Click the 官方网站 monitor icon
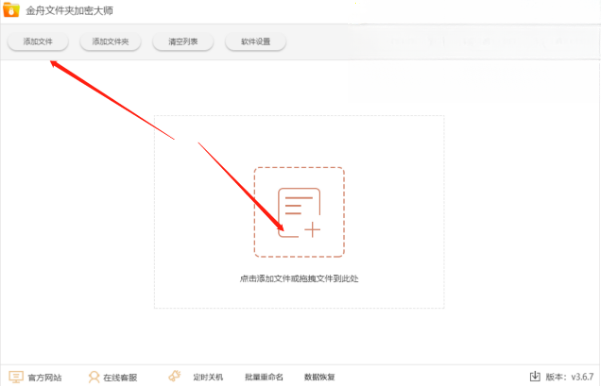Screen dimensions: 601x386 16,377
